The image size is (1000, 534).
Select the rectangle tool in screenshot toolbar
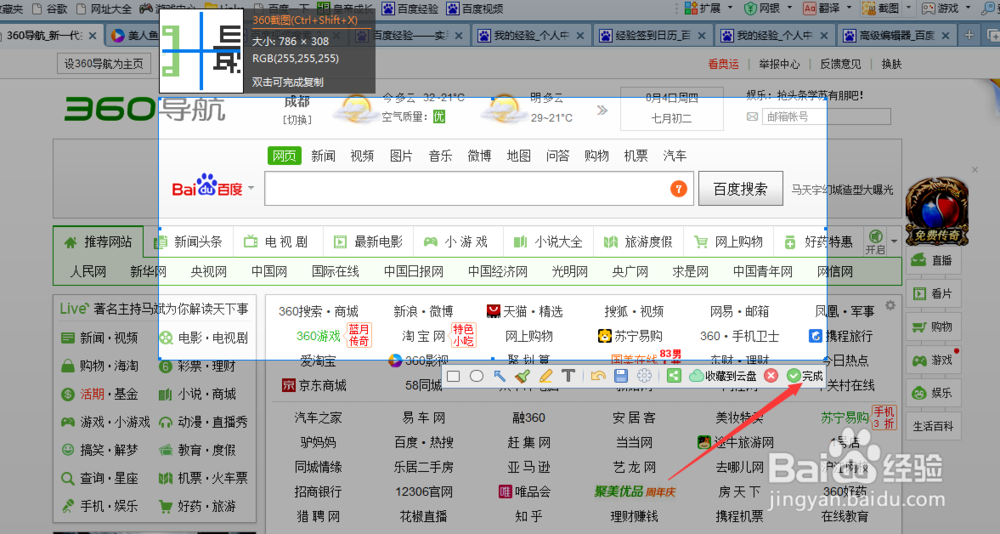453,376
